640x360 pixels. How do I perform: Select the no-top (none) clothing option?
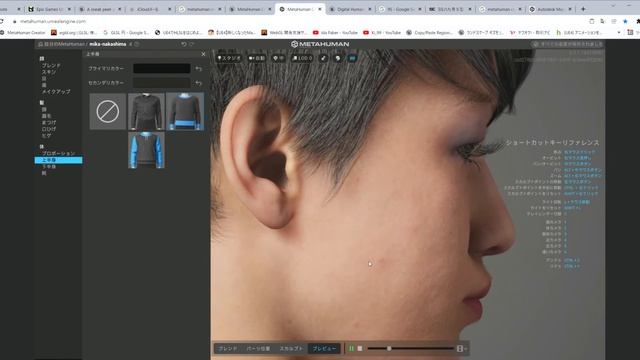108,111
